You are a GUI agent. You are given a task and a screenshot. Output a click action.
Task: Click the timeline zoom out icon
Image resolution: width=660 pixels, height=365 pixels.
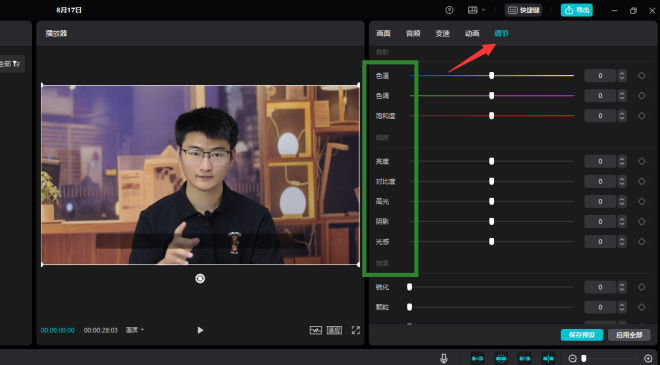tap(572, 358)
